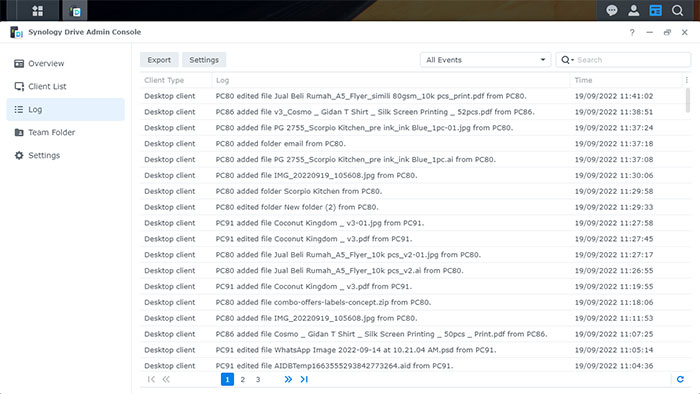Go to page 3
This screenshot has height=394, width=700.
click(258, 379)
